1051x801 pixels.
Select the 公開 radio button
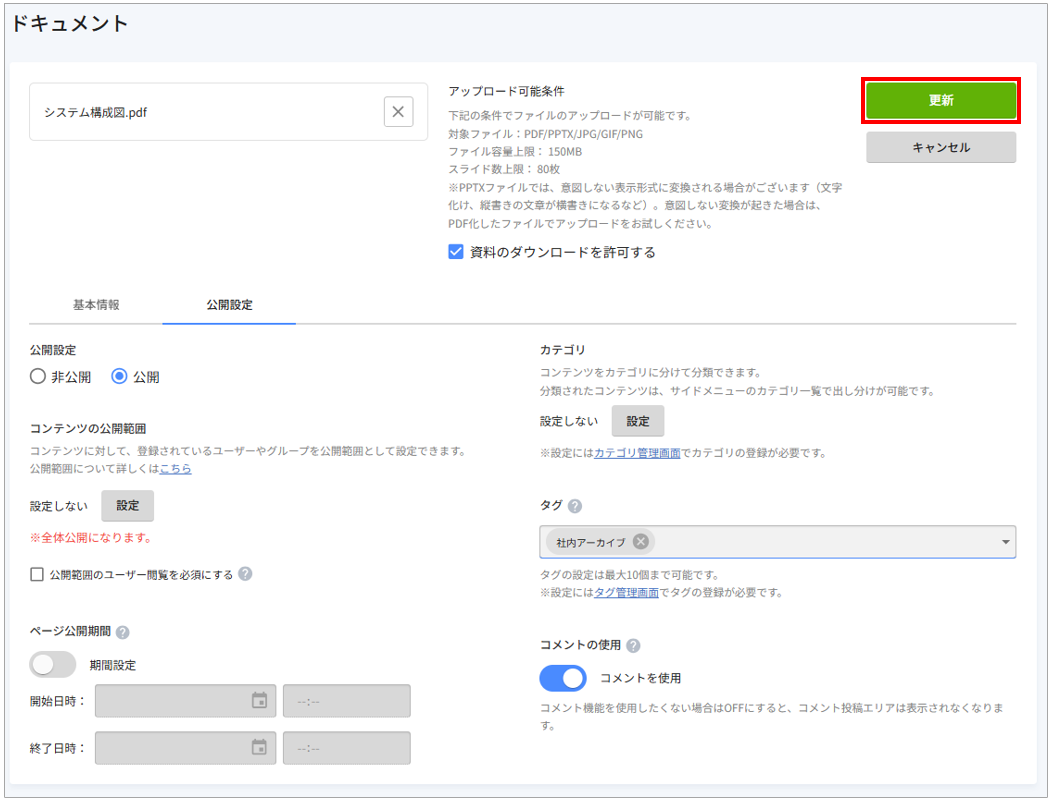[119, 377]
